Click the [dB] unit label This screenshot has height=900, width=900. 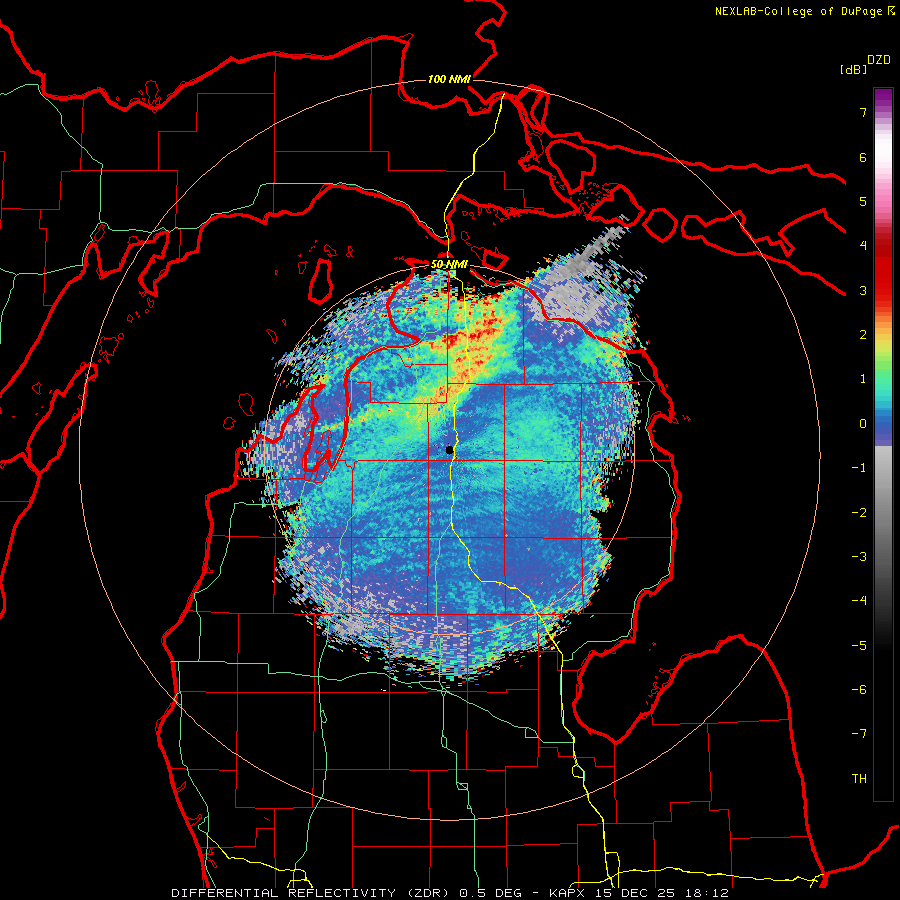click(854, 69)
